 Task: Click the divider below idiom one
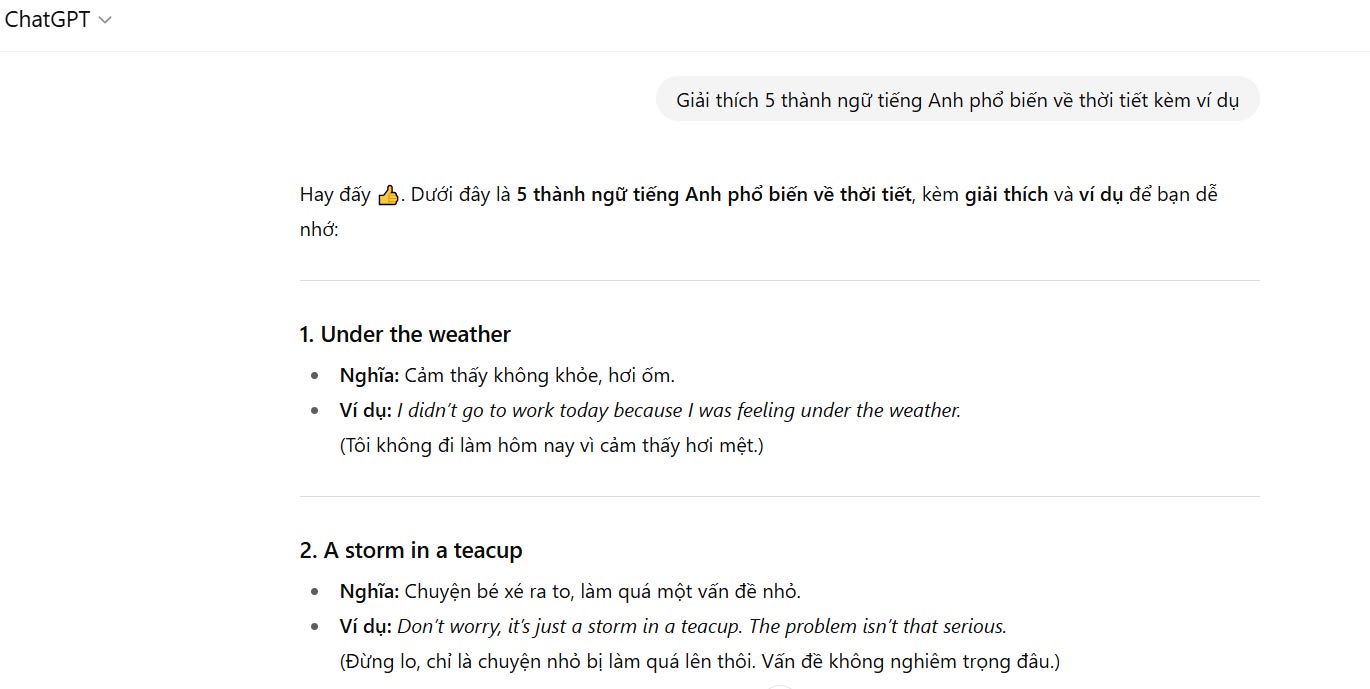(x=778, y=493)
